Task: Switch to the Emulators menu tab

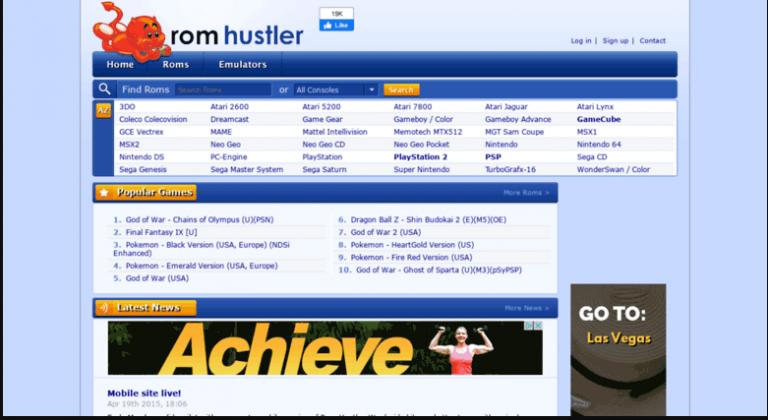Action: click(x=243, y=65)
